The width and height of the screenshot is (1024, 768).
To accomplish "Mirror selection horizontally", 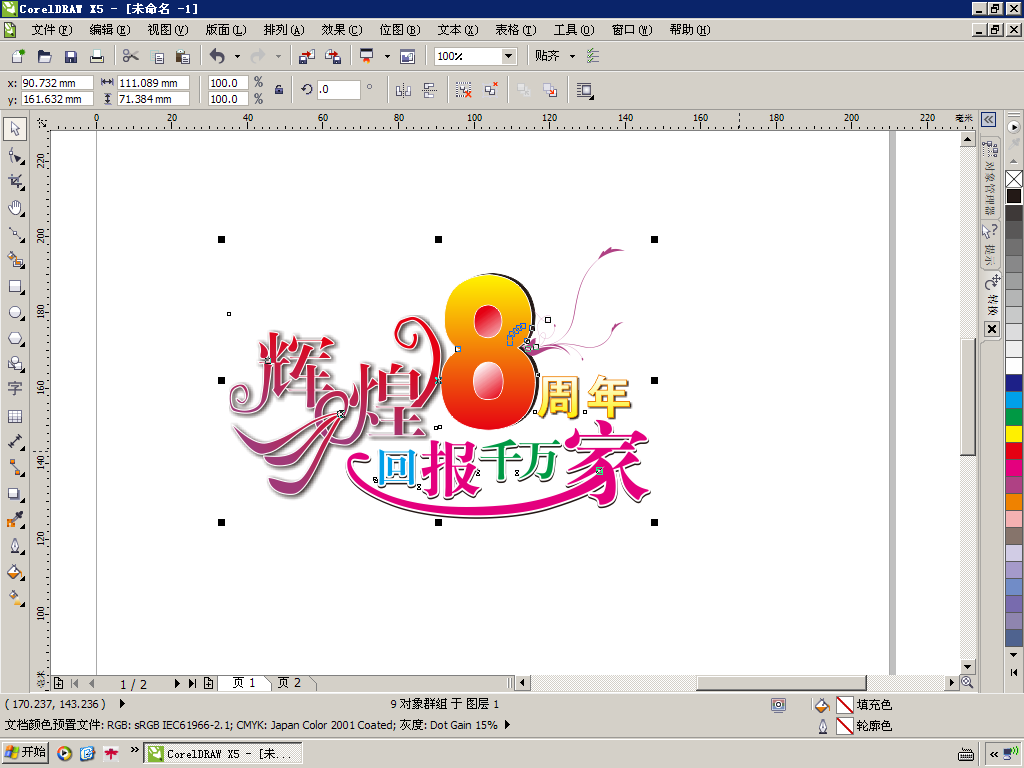I will coord(403,91).
